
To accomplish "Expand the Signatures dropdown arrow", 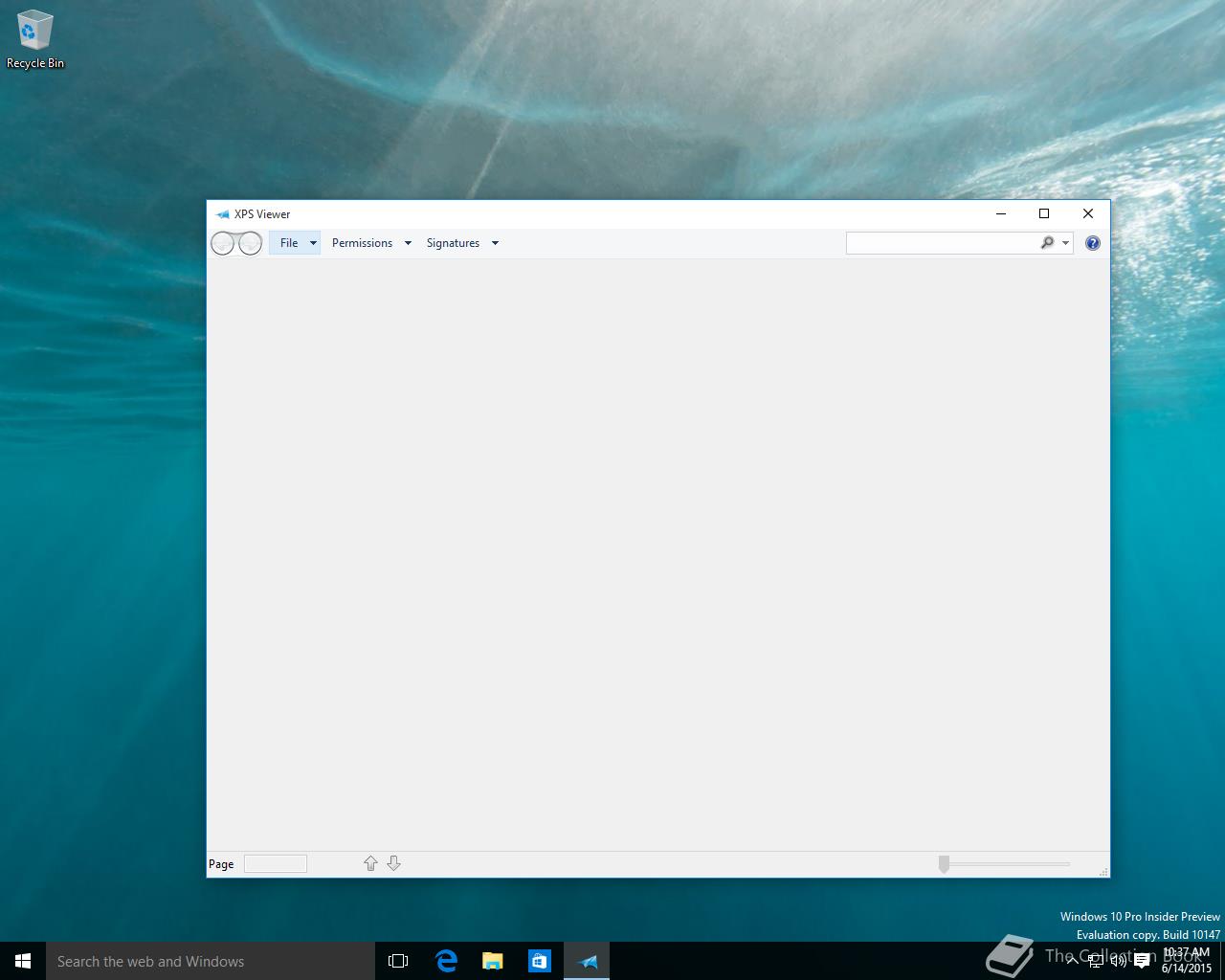I will pos(495,243).
